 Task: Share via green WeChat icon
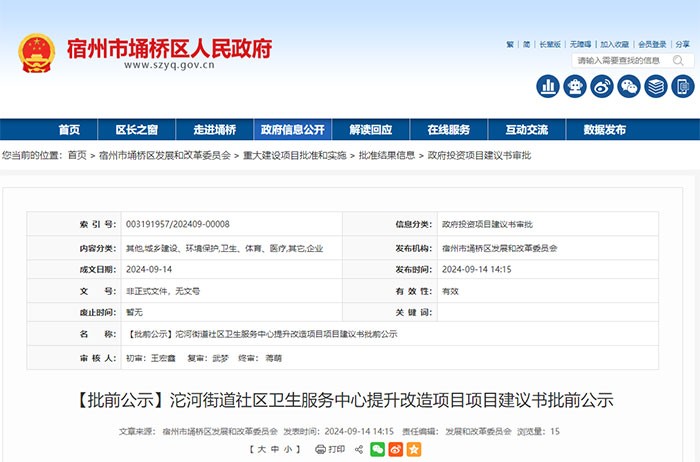pos(378,450)
